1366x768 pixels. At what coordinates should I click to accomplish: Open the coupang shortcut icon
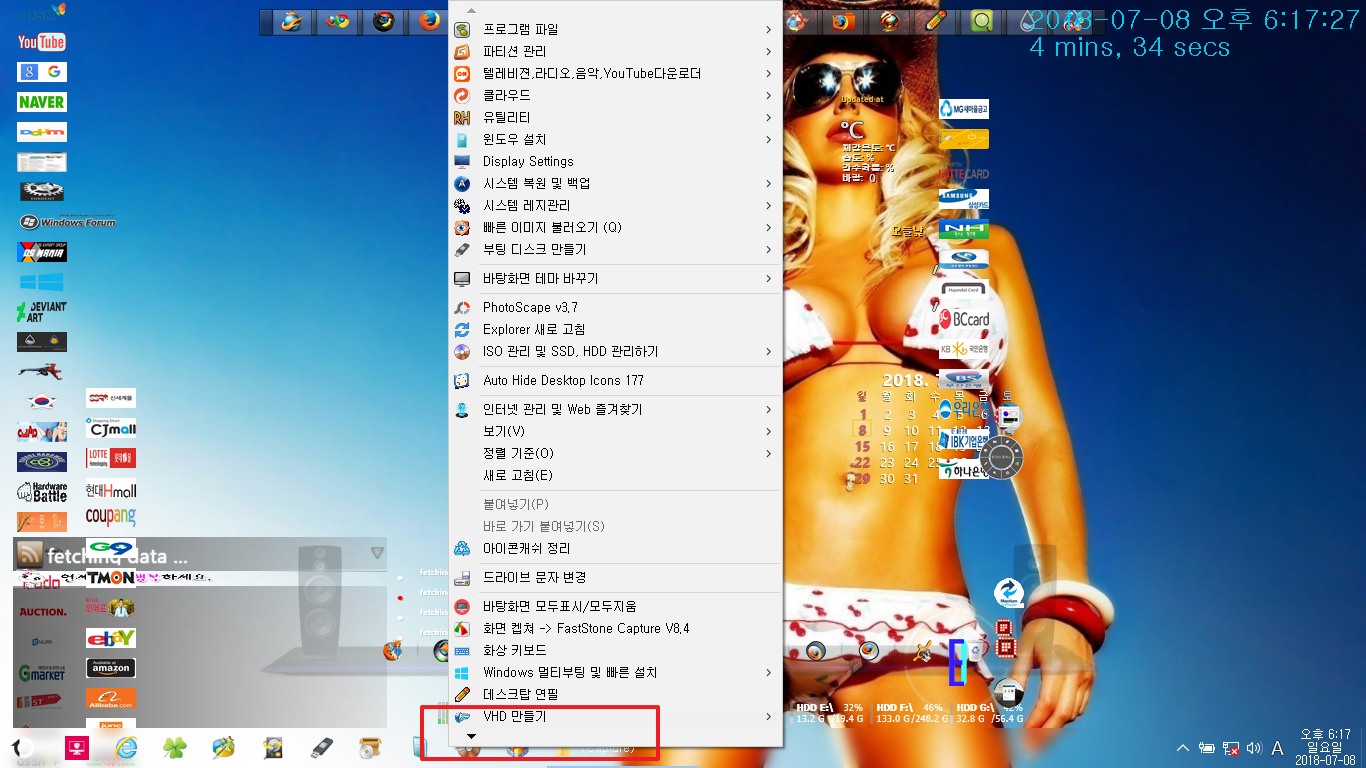[x=111, y=517]
